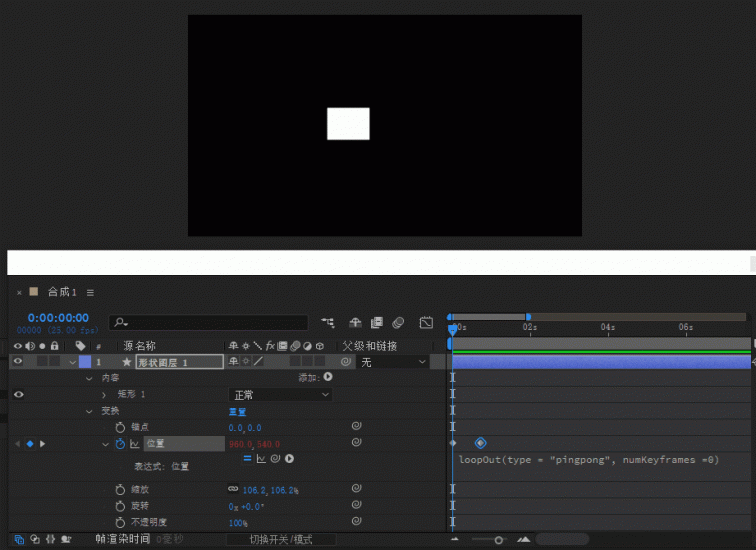
Task: Toggle the scale constrain proportions link
Action: click(233, 489)
